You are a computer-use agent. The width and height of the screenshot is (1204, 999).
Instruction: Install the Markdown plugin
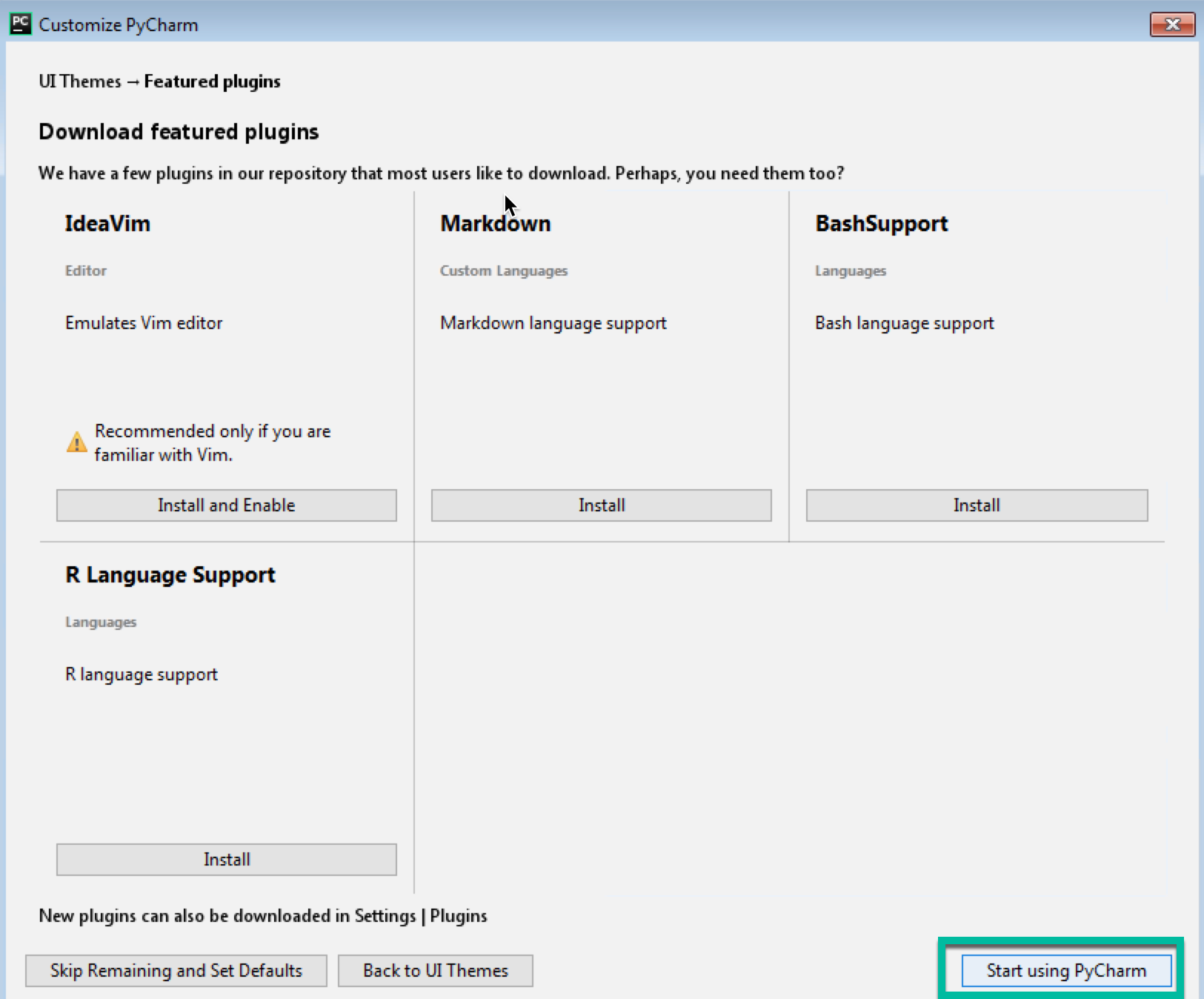602,505
